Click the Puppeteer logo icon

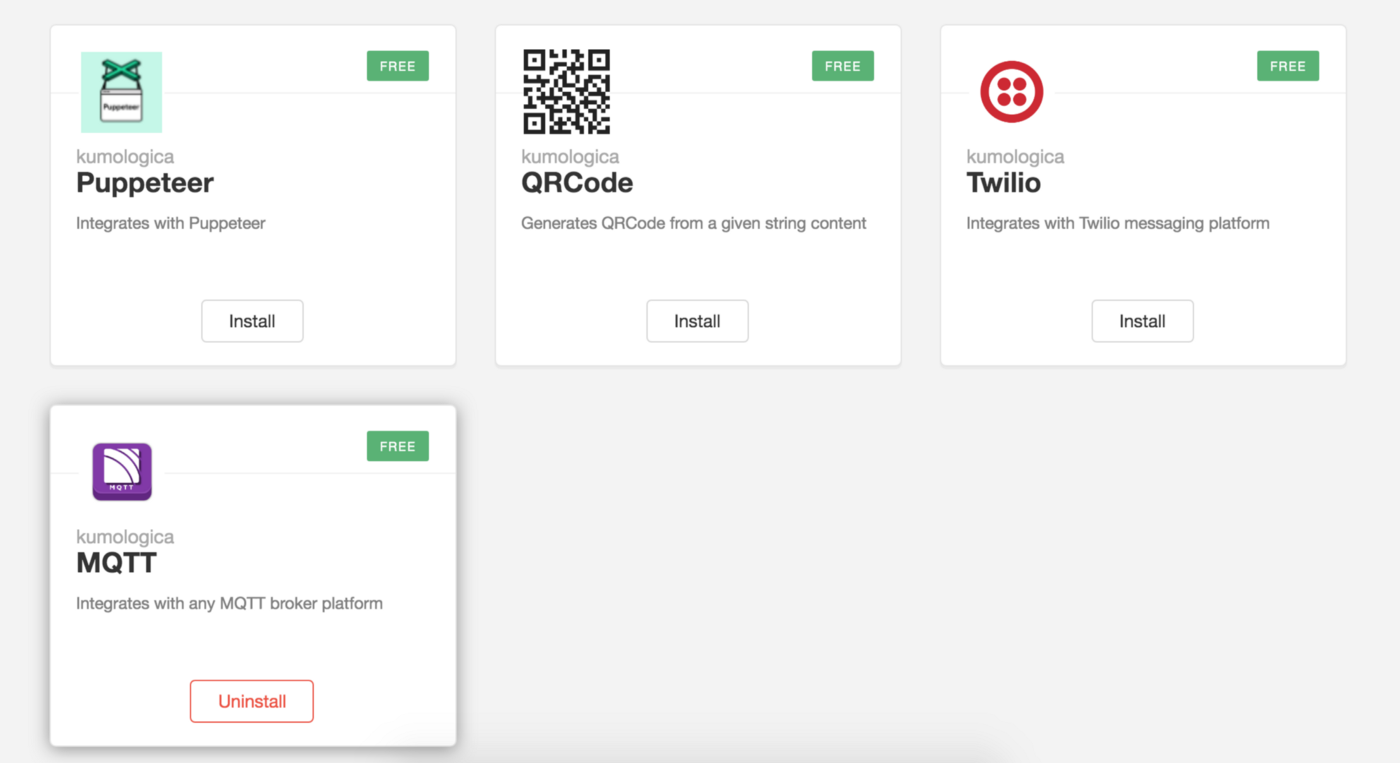tap(121, 92)
